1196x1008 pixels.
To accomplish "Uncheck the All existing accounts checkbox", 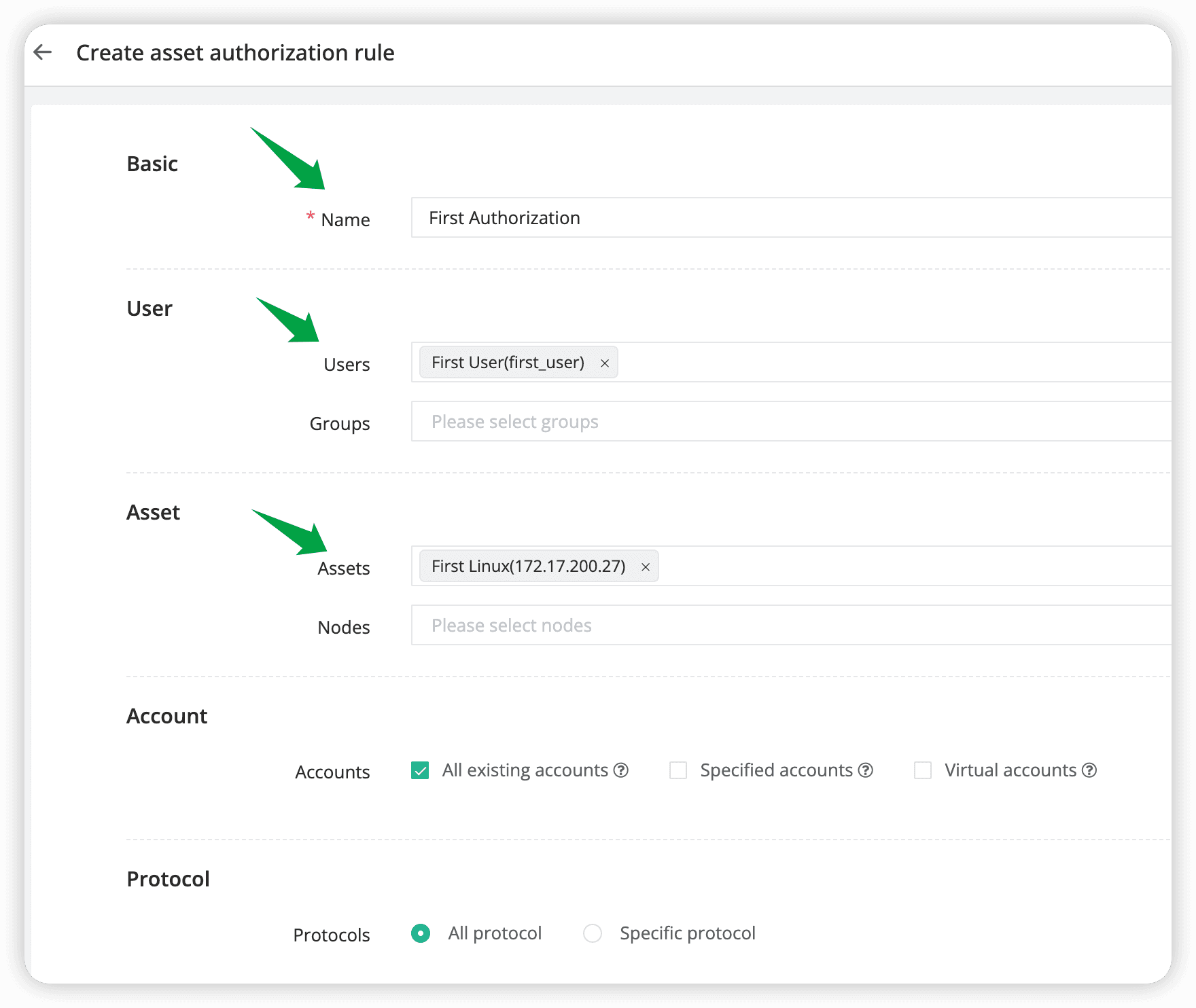I will pyautogui.click(x=419, y=770).
